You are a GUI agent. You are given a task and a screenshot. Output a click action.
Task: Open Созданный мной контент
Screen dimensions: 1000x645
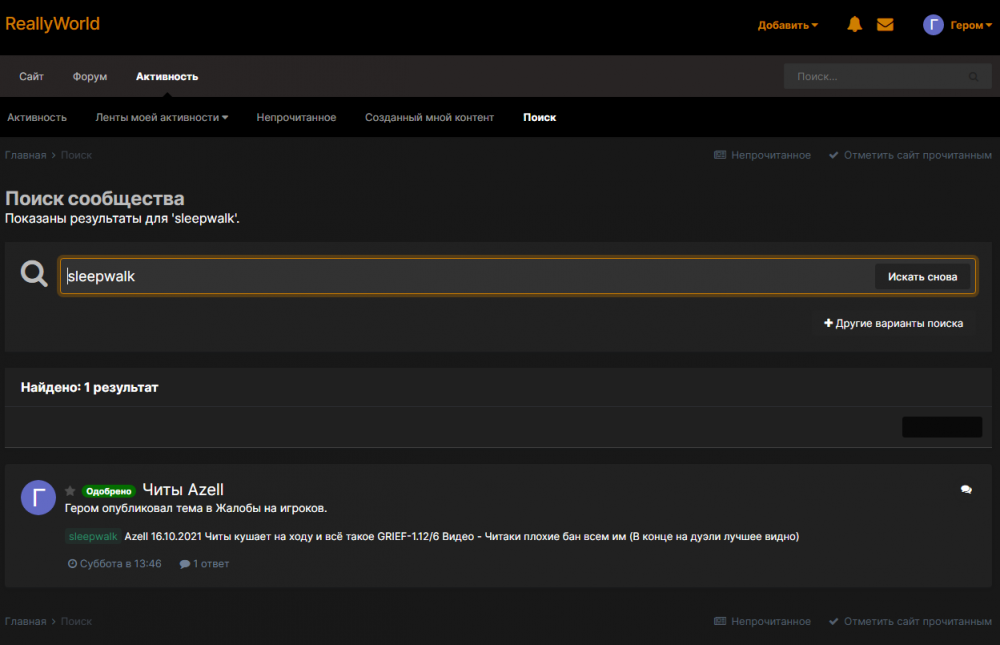[429, 117]
